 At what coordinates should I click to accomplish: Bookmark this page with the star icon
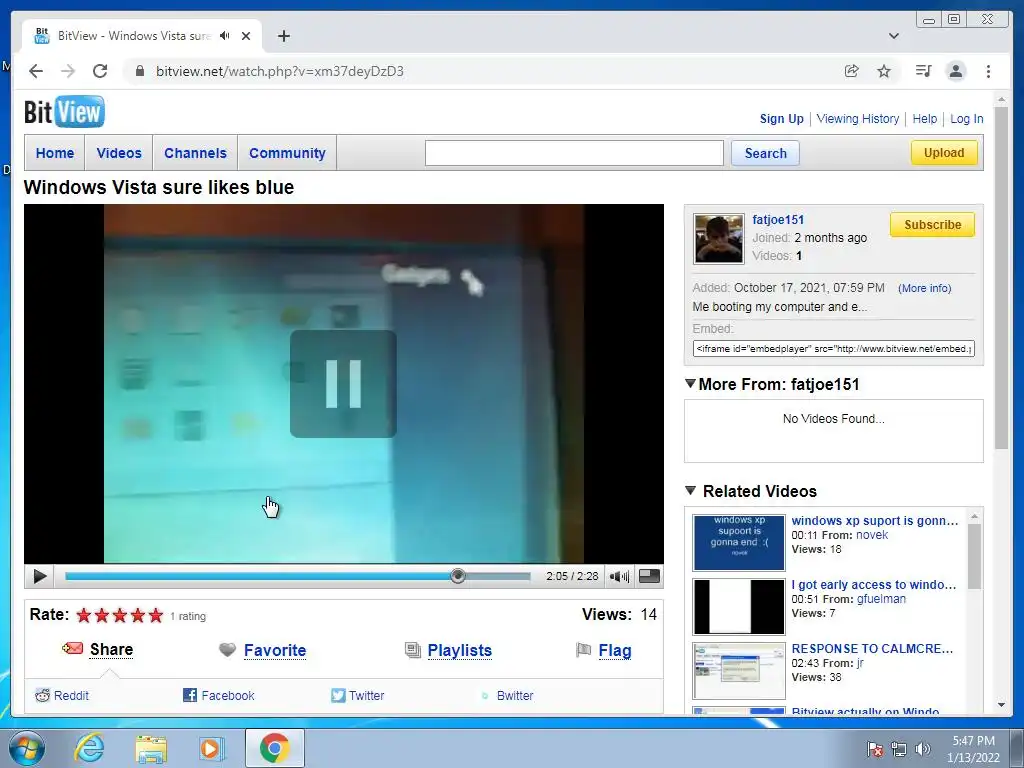click(x=884, y=71)
